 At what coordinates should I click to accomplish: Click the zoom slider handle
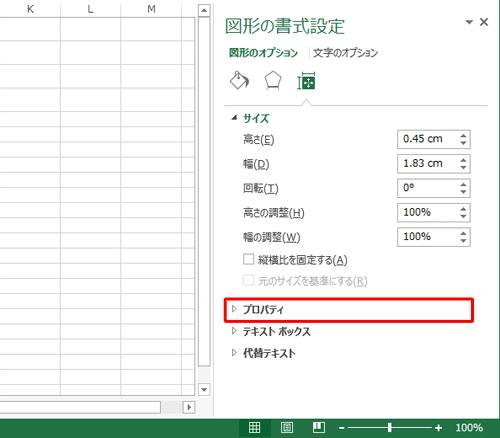(x=390, y=428)
